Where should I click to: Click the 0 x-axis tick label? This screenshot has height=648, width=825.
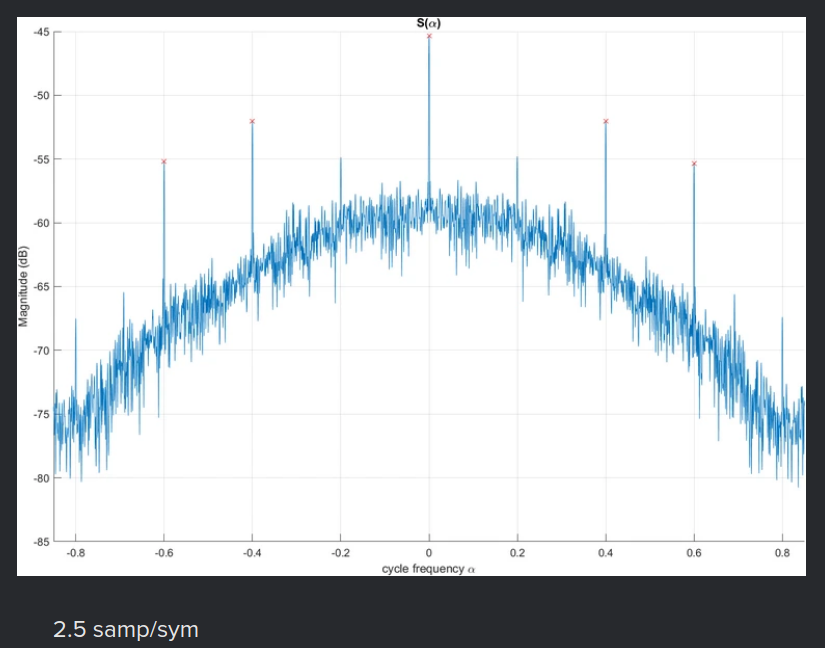[429, 552]
